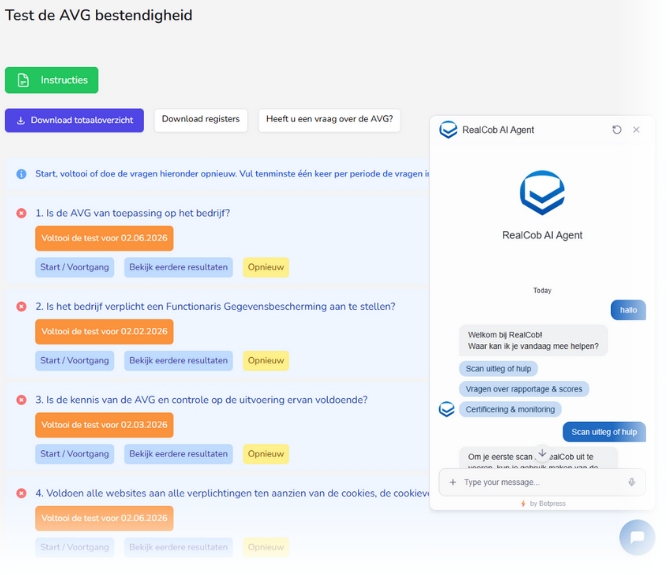Close the RealCob AI Agent chat window
670x575 pixels.
coord(636,130)
